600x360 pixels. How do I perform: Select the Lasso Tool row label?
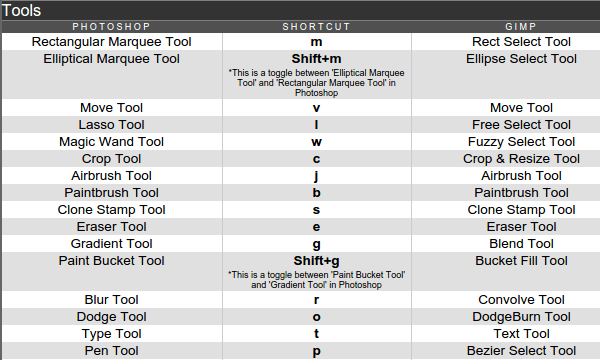(111, 124)
